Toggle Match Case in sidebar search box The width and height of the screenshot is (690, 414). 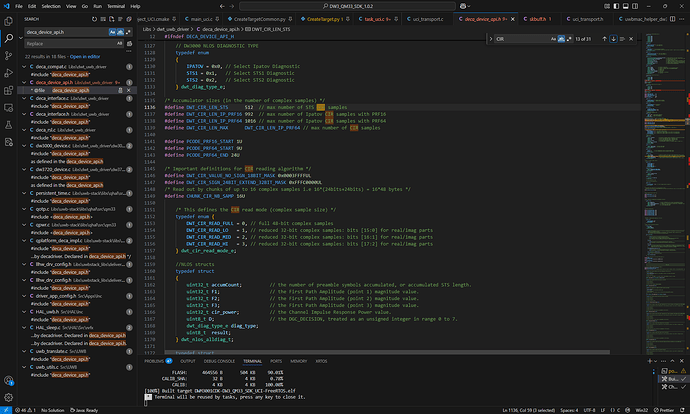112,32
